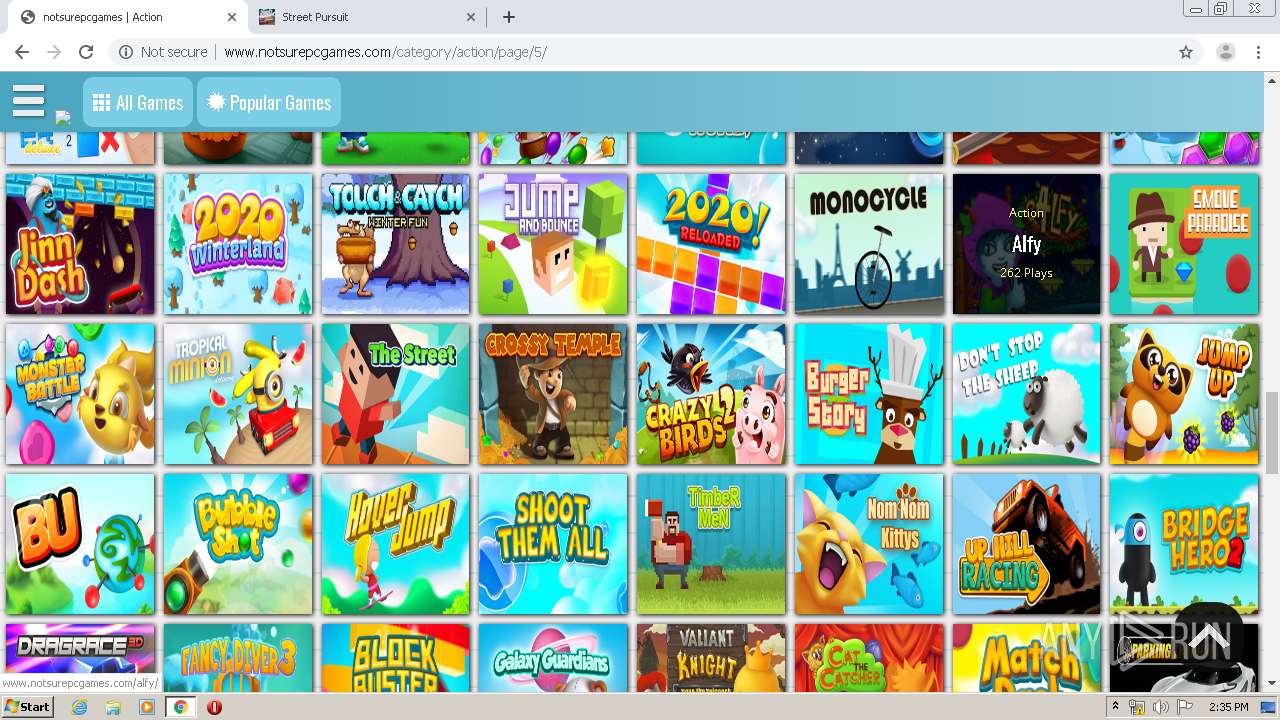Image resolution: width=1280 pixels, height=720 pixels.
Task: Open Fancy Diver 3 game
Action: coord(238,658)
